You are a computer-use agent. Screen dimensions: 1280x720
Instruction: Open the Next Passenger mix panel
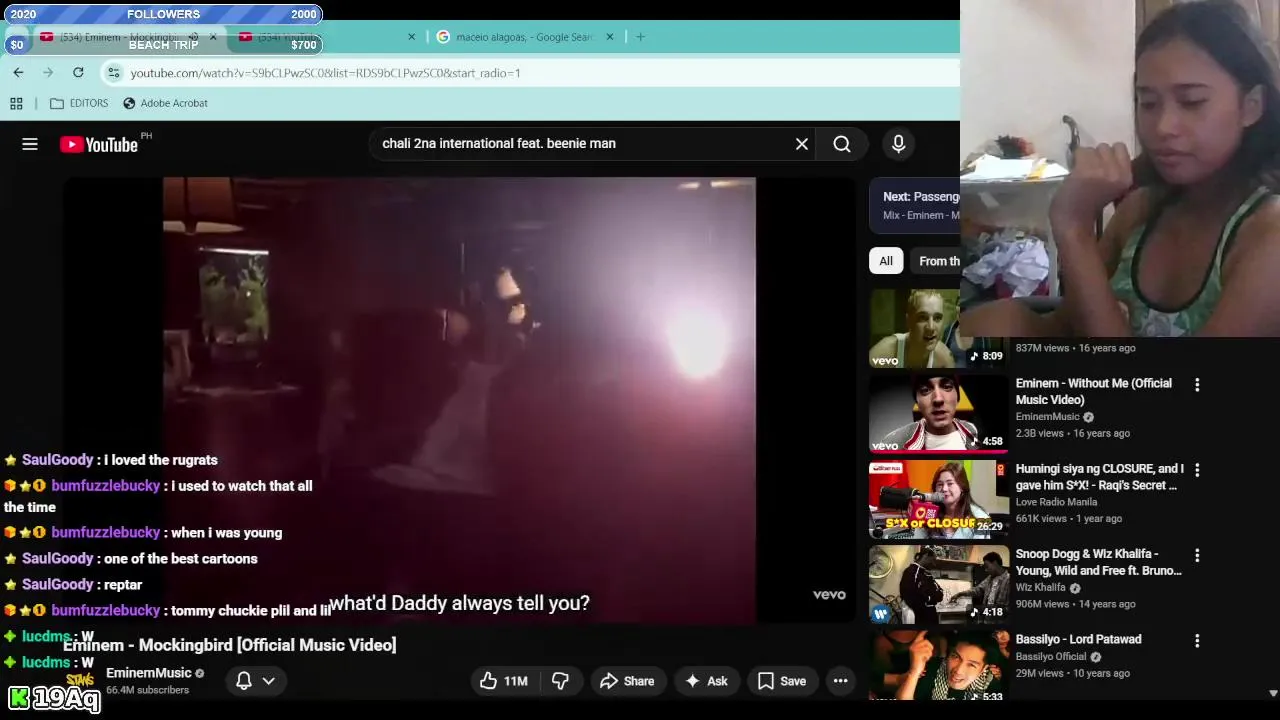click(915, 205)
